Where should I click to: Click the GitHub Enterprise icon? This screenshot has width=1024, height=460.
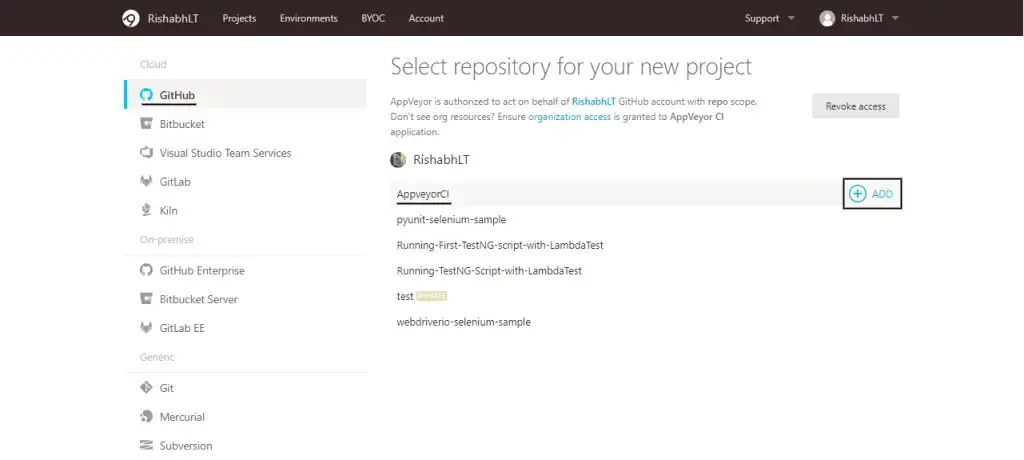pyautogui.click(x=146, y=270)
